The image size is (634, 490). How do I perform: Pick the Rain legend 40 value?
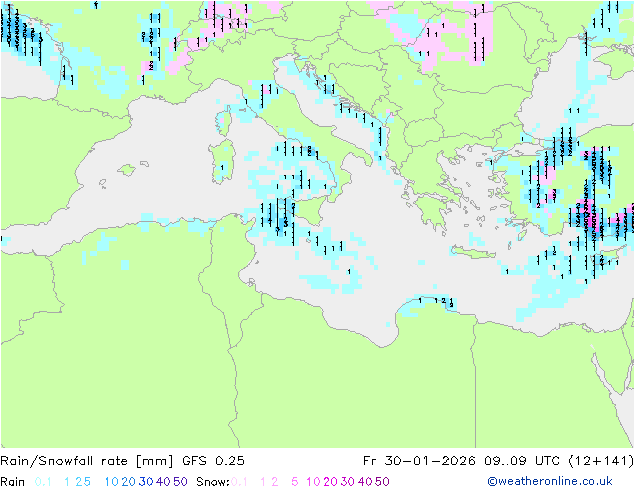tap(163, 482)
